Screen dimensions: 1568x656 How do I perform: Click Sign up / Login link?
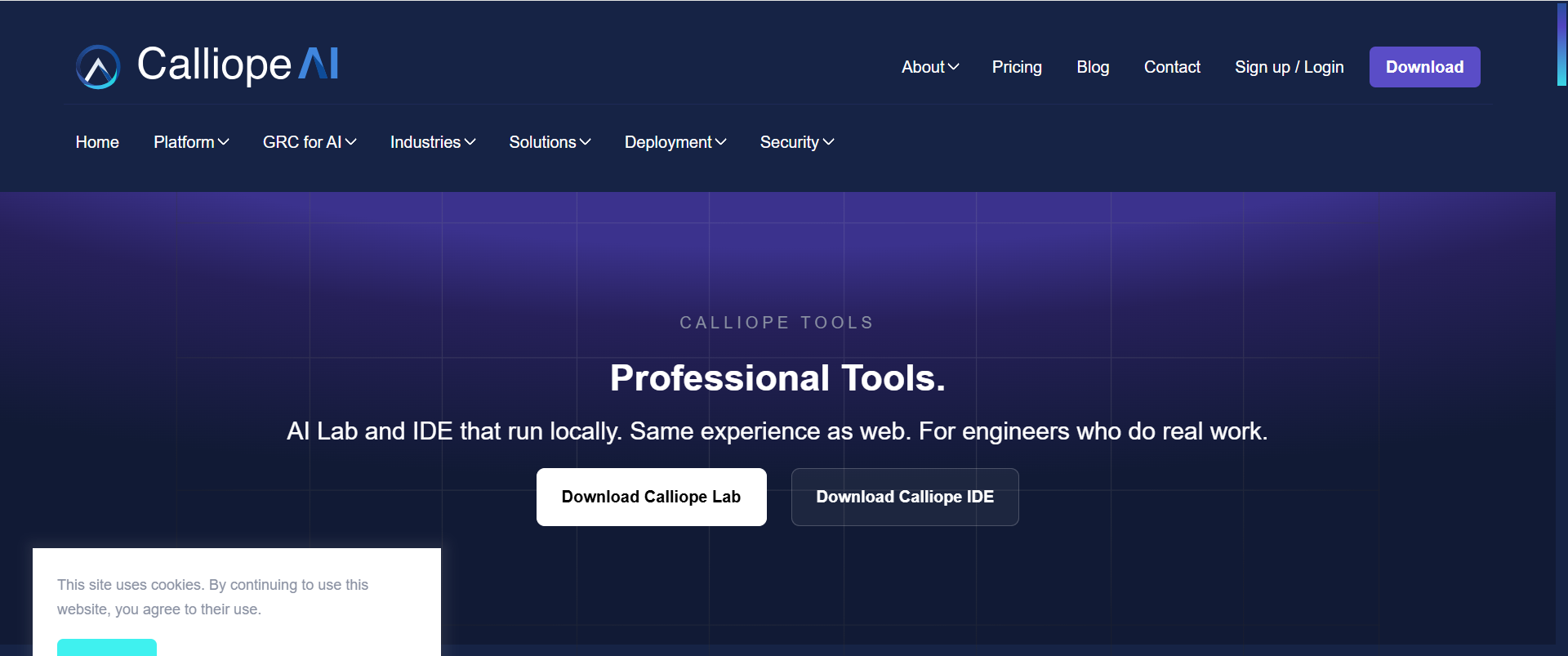point(1289,67)
